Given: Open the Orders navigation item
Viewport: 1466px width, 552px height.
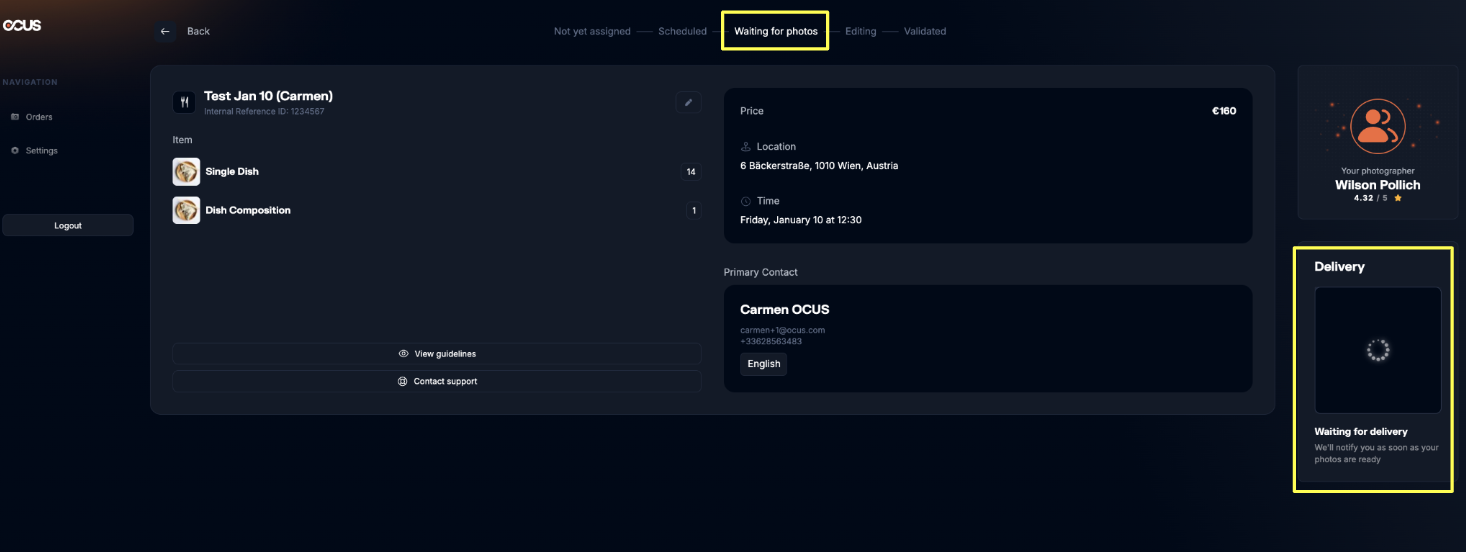Looking at the screenshot, I should tap(39, 117).
